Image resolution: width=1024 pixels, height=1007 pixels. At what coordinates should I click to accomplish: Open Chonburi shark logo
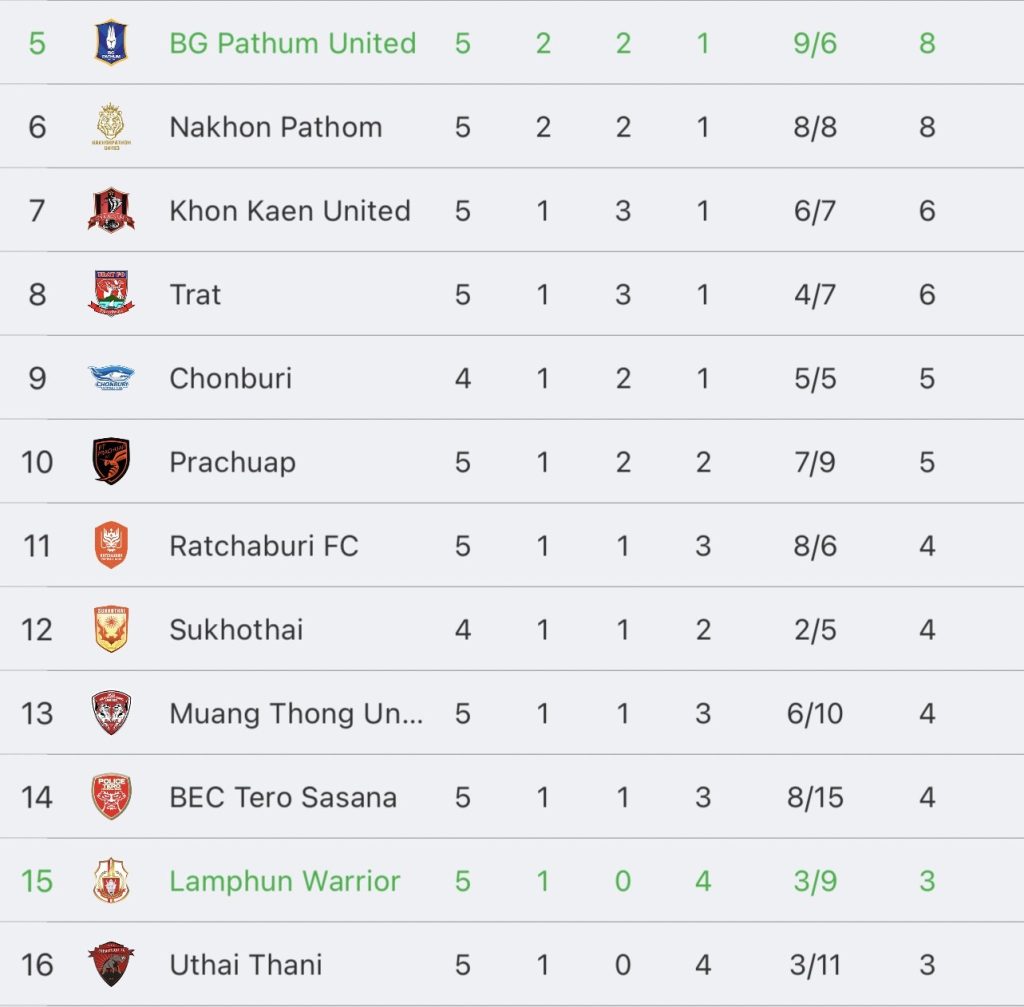click(111, 377)
